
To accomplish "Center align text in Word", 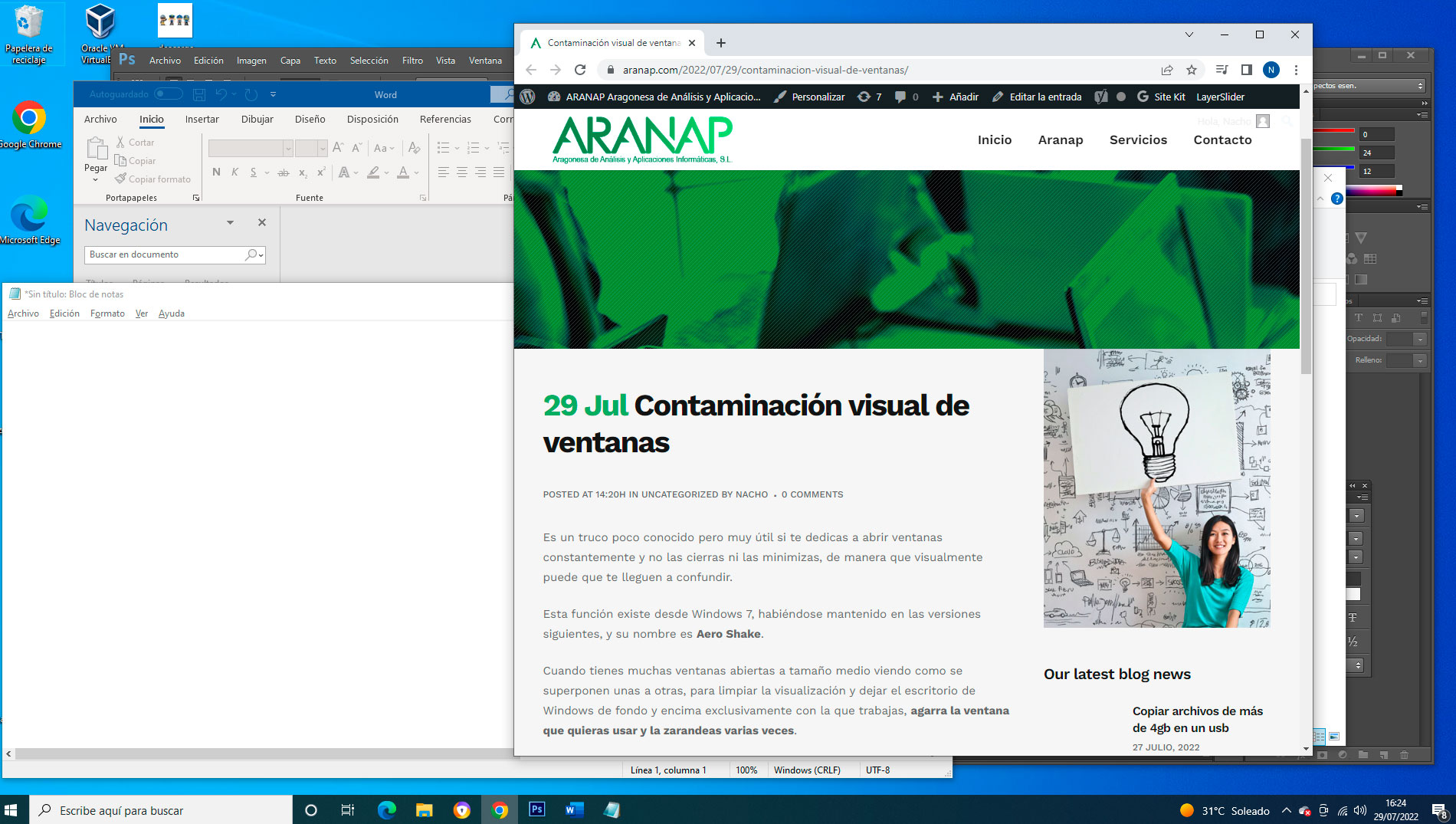I will 462,172.
